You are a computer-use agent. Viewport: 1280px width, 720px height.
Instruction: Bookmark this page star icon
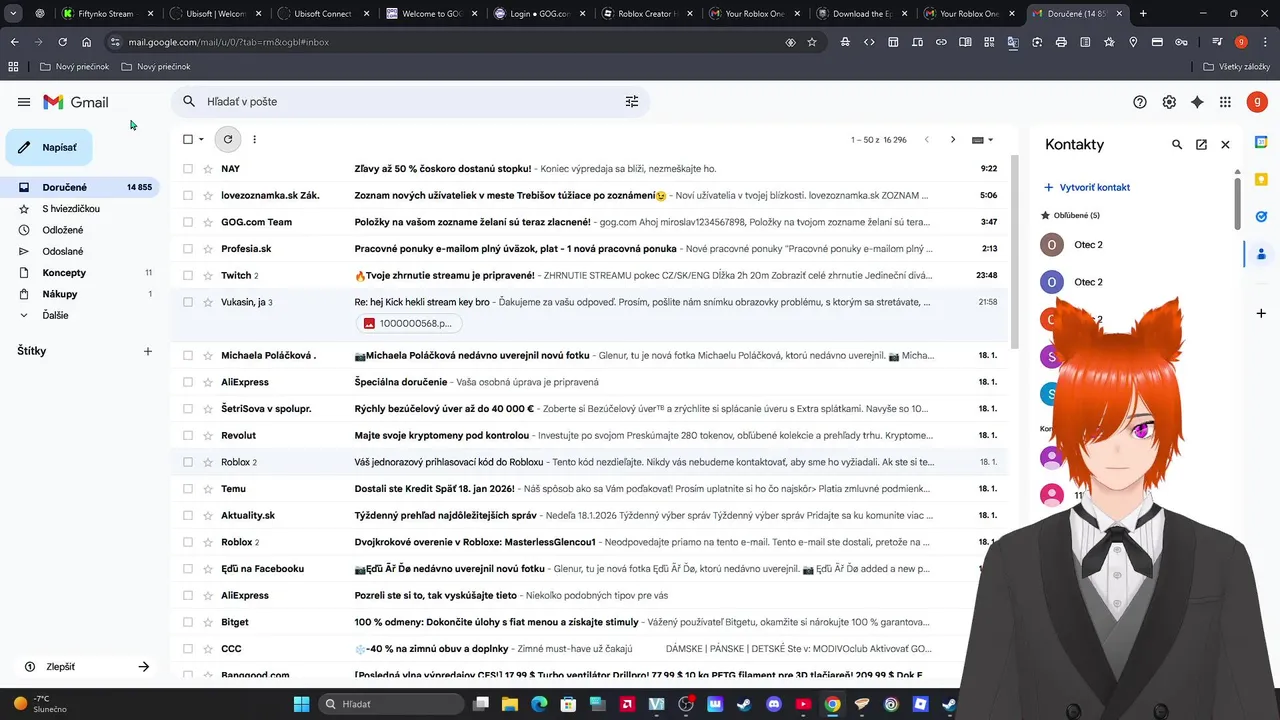tap(812, 42)
